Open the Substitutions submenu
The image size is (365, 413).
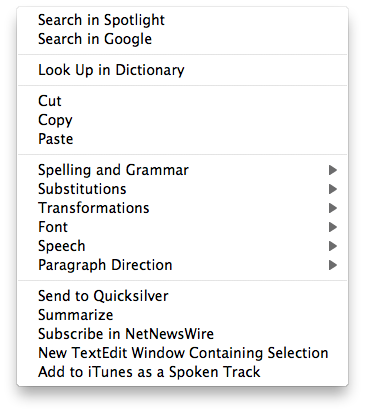click(x=182, y=189)
